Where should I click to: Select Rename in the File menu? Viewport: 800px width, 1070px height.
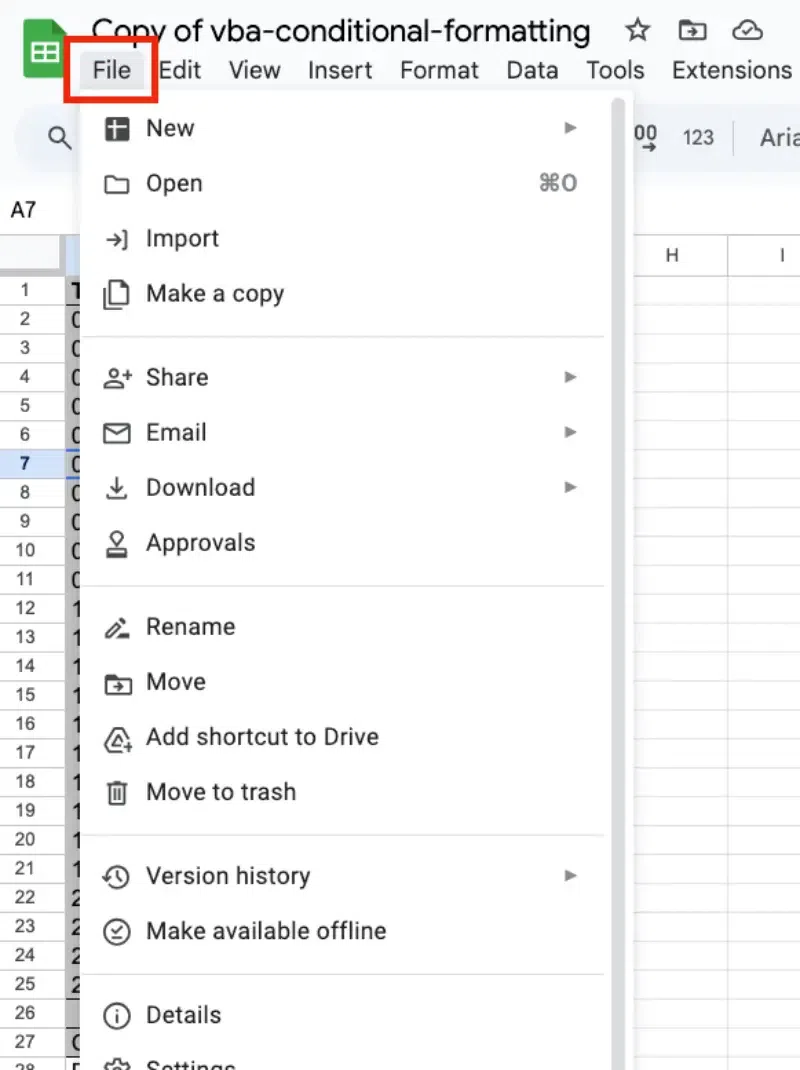pos(190,627)
